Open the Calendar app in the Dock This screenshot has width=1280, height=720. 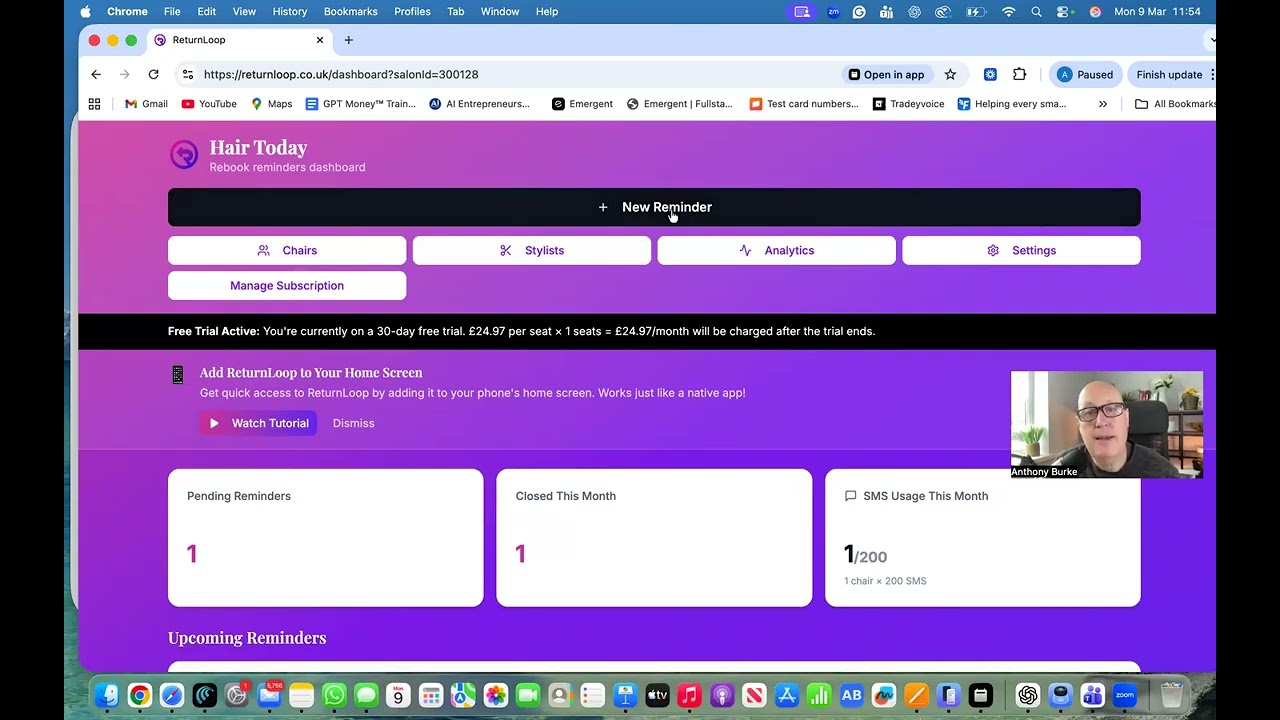[x=398, y=695]
